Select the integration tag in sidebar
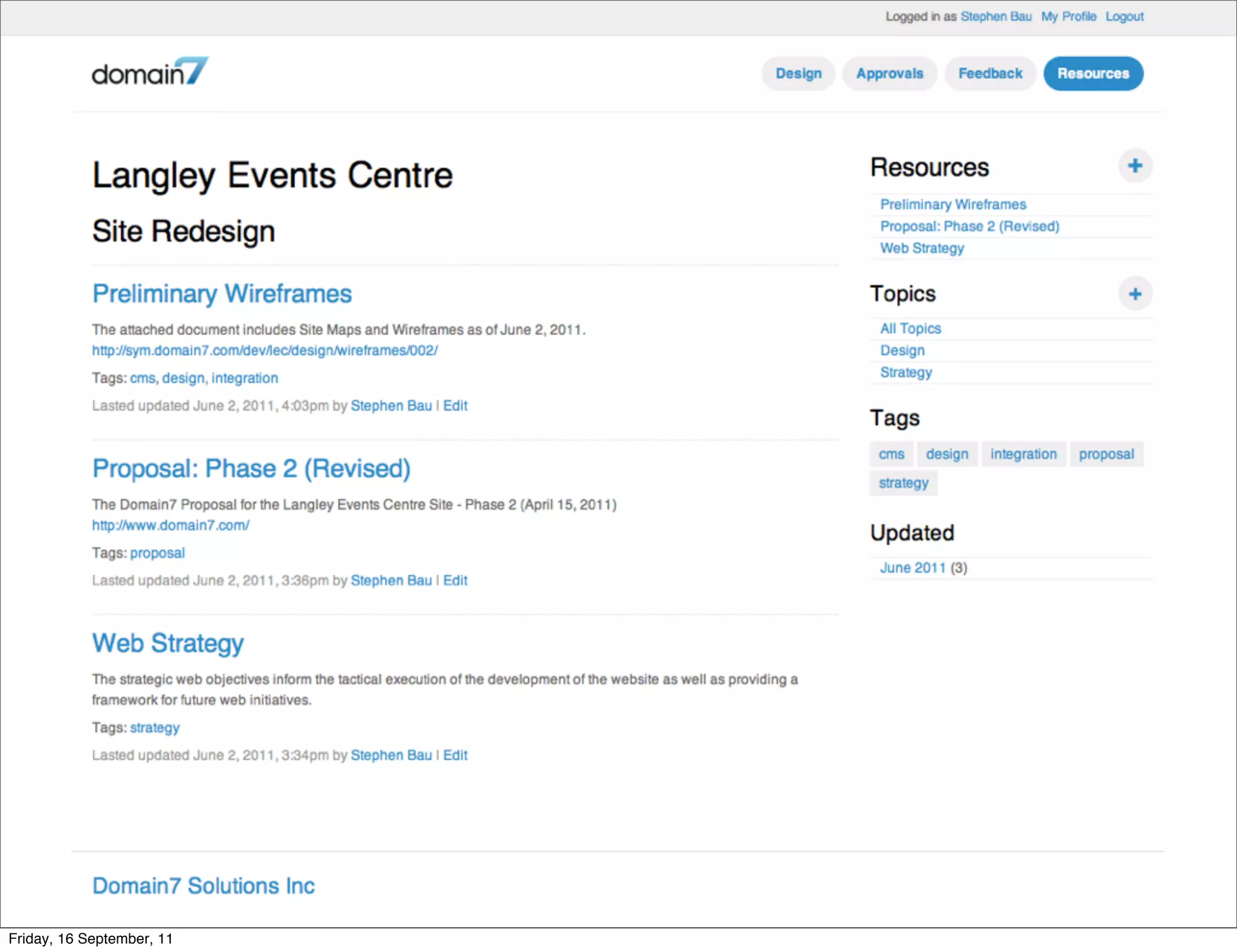1237x952 pixels. (1024, 454)
